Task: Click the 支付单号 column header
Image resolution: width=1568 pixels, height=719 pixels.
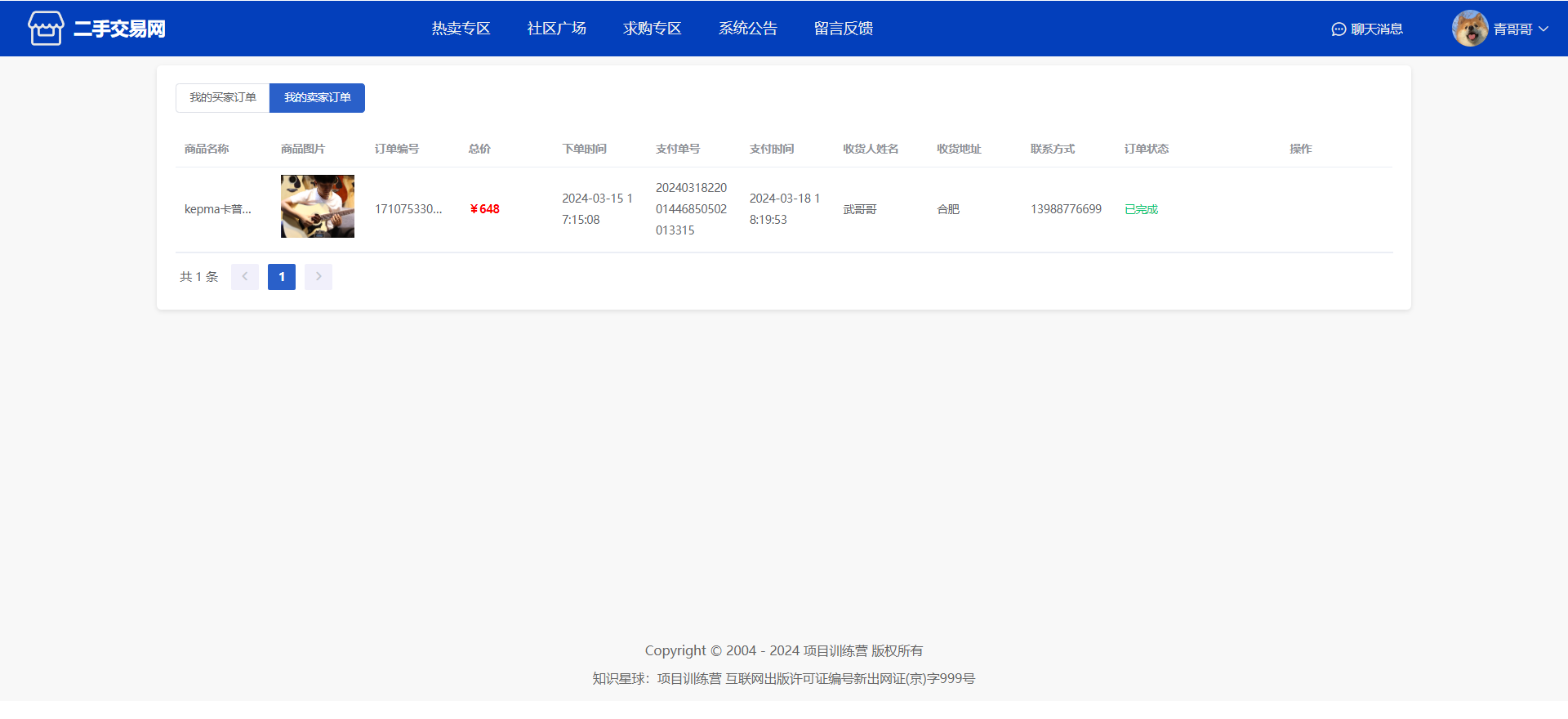Action: point(678,149)
